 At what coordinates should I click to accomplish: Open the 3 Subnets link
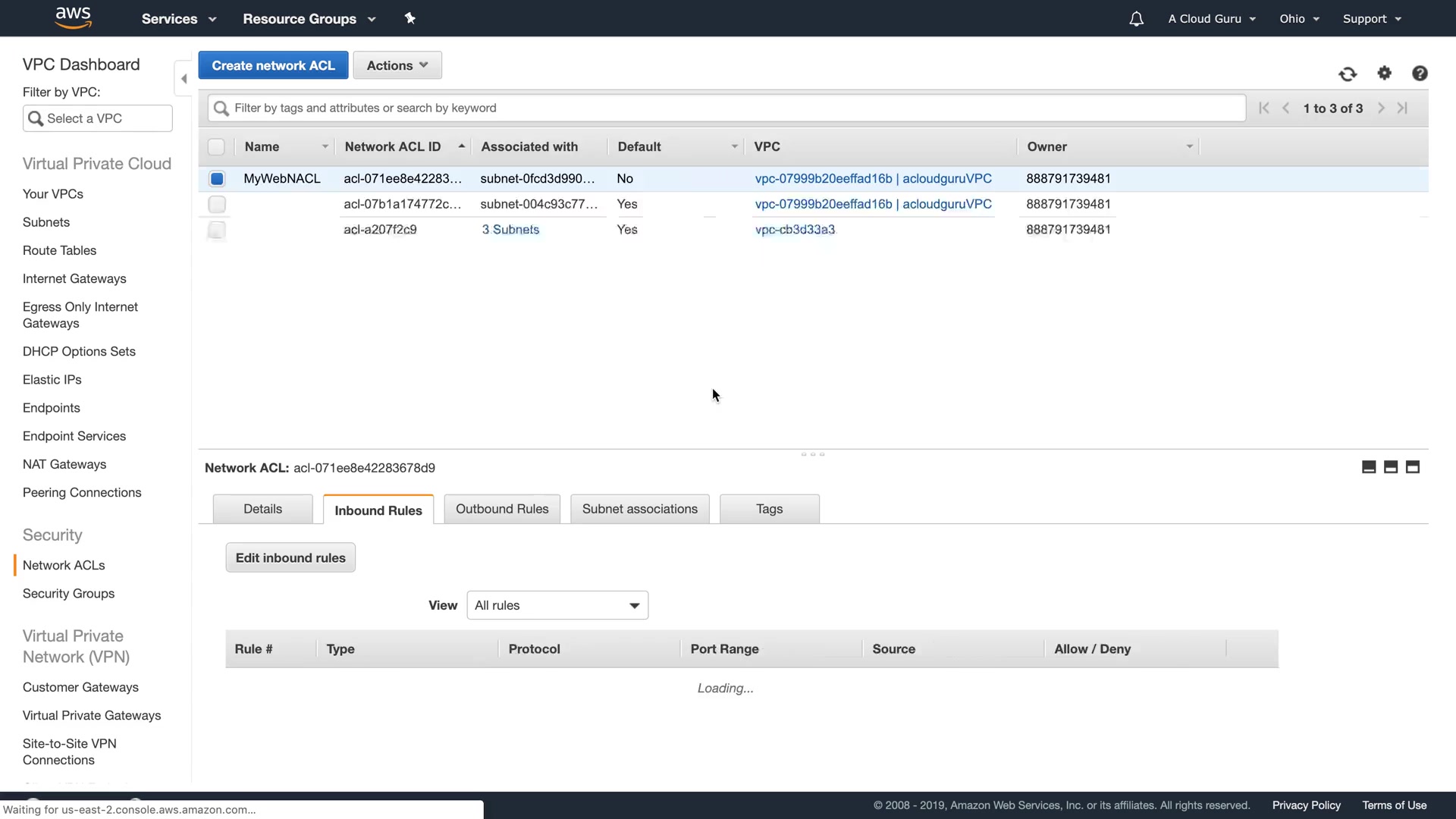(x=510, y=230)
